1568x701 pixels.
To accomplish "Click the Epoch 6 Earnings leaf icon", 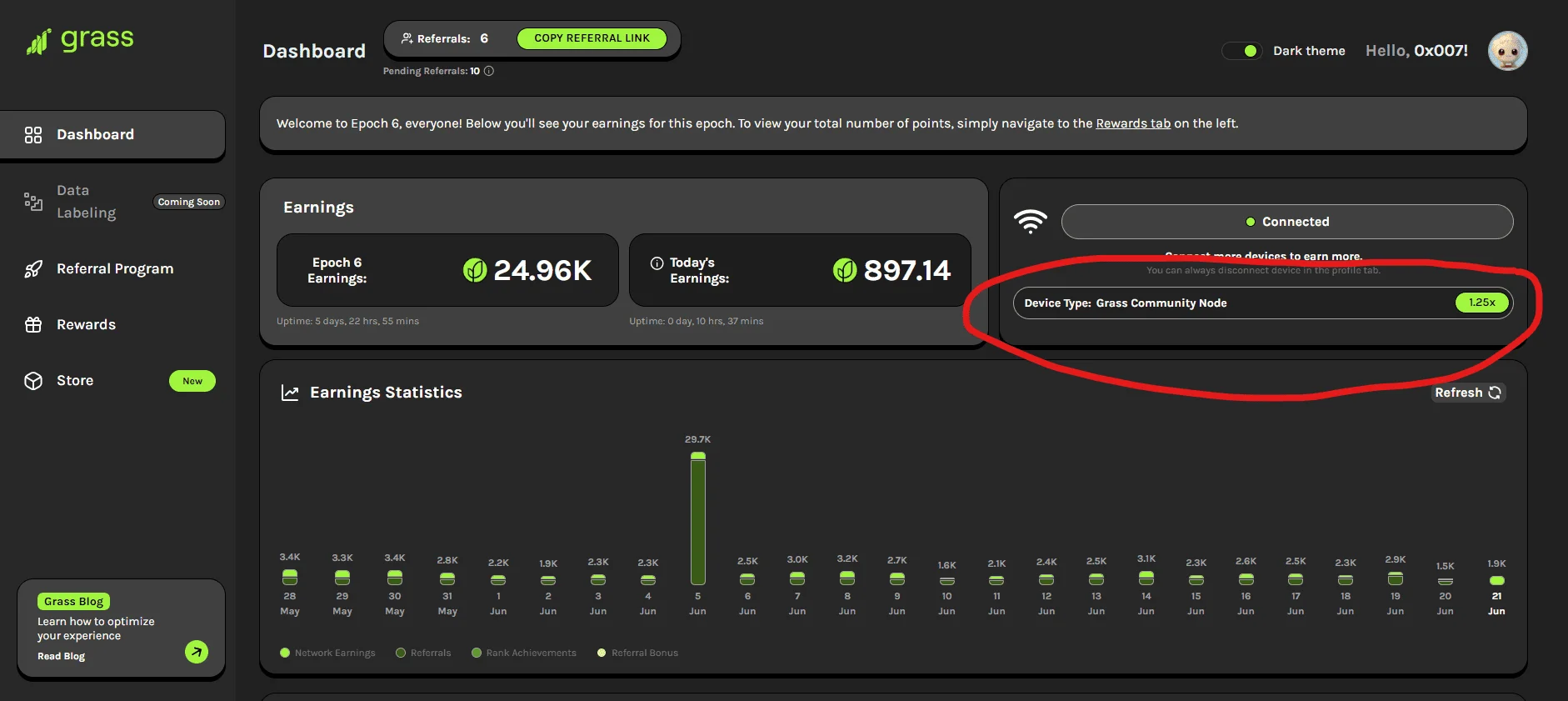I will point(475,270).
